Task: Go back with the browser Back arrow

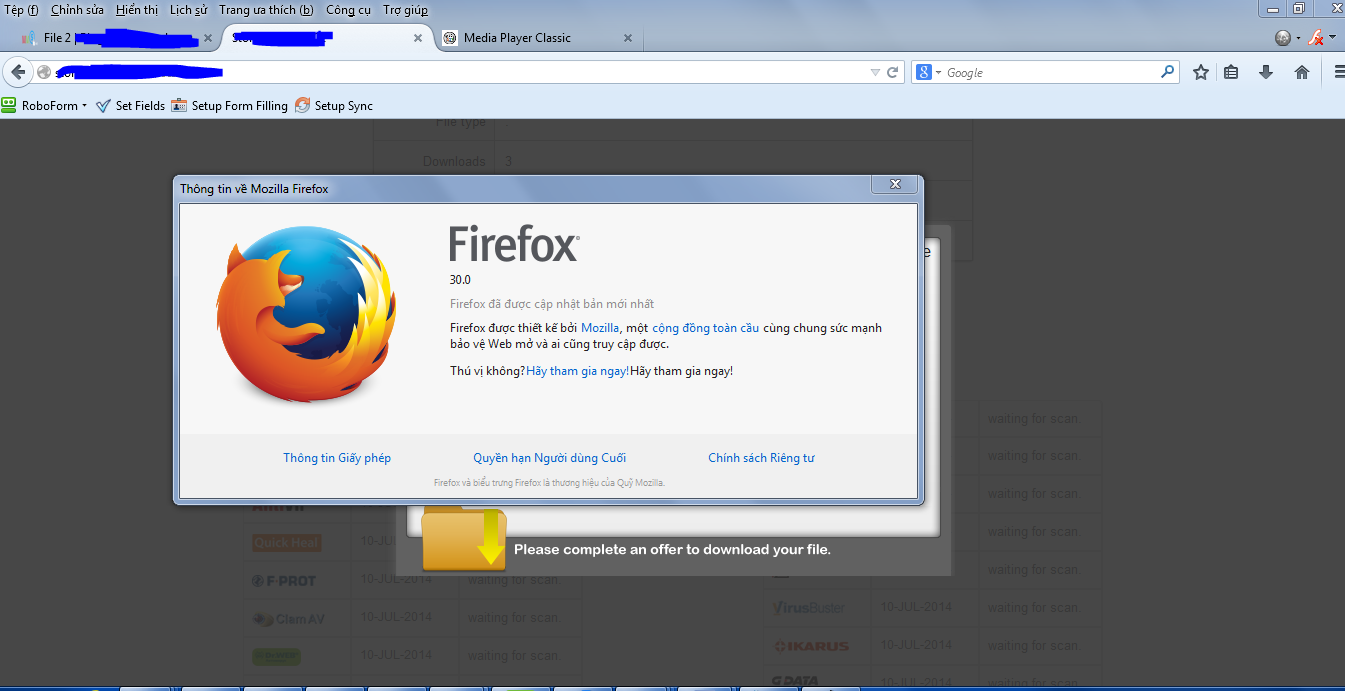Action: 17,72
